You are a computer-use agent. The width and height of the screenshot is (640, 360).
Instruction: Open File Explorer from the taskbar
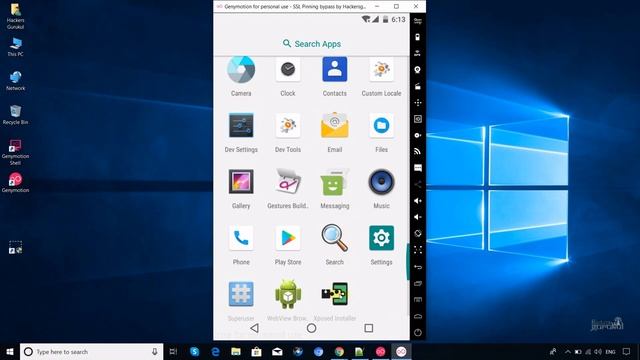[x=236, y=351]
